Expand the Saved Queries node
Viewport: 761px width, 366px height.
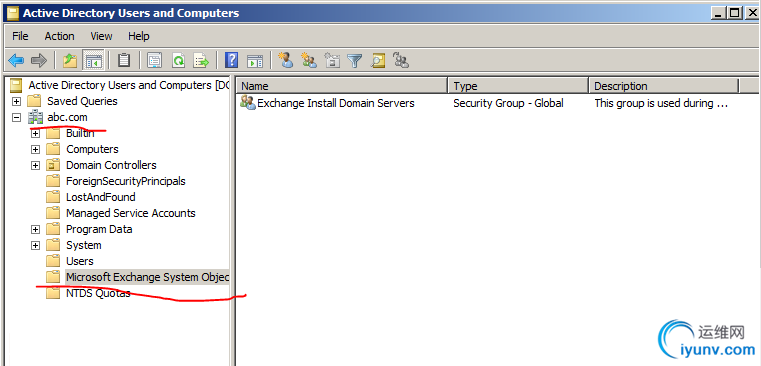17,101
